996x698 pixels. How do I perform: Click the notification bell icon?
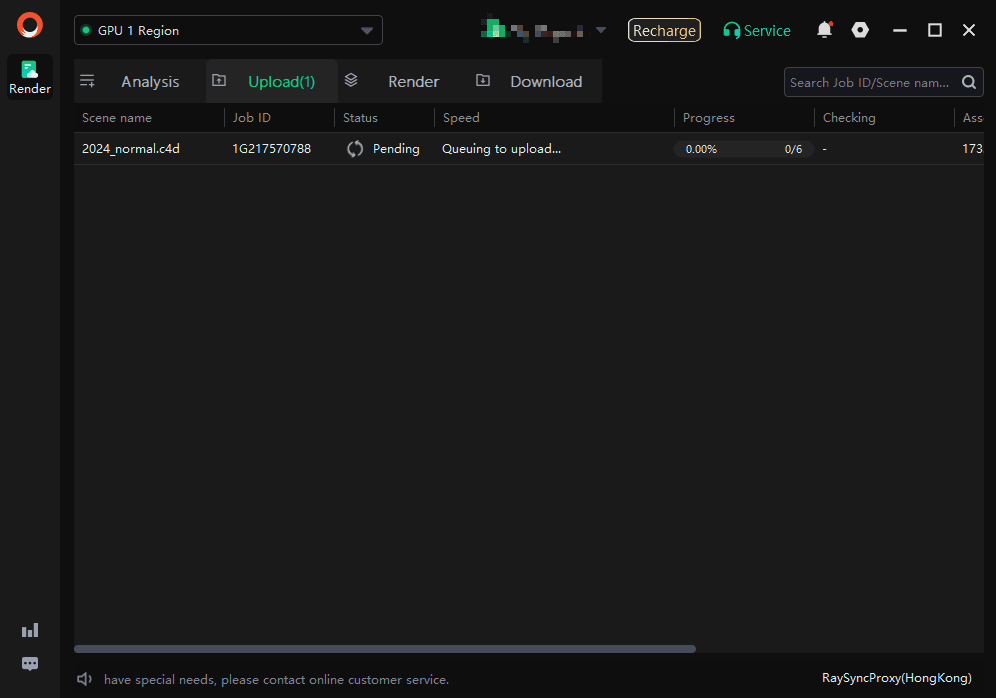pyautogui.click(x=824, y=30)
